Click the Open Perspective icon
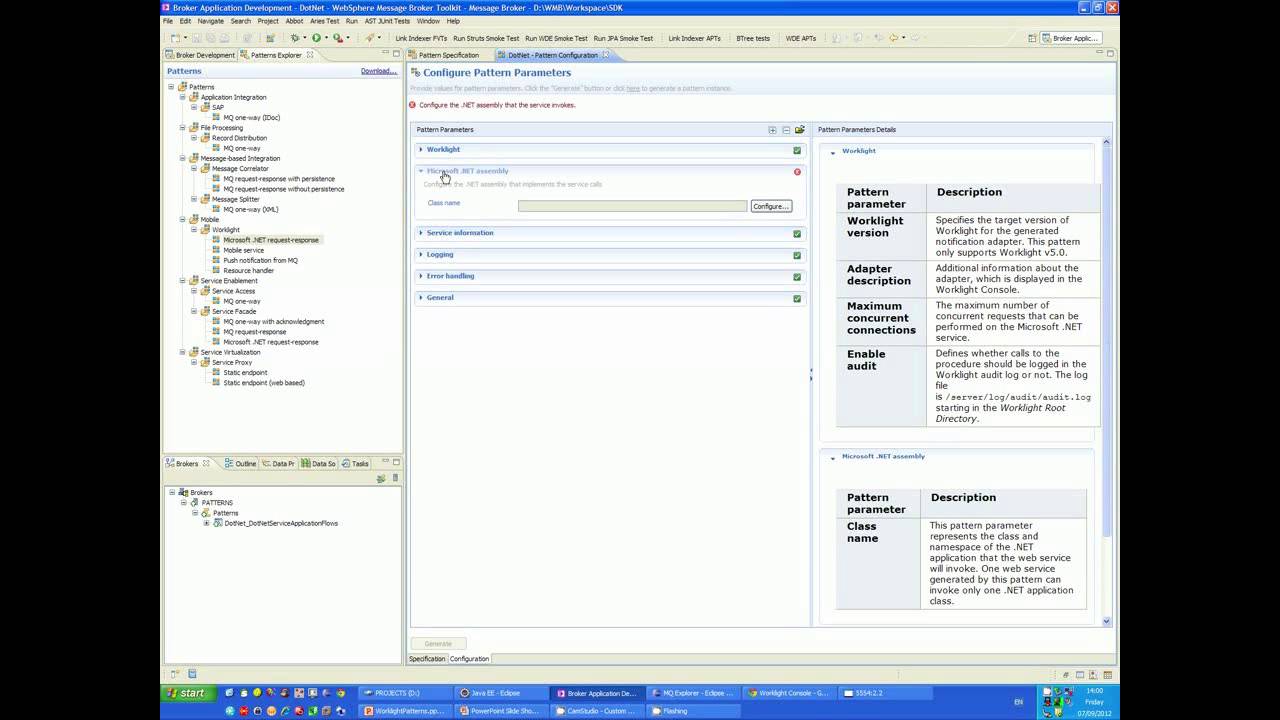The width and height of the screenshot is (1280, 720). [1032, 38]
